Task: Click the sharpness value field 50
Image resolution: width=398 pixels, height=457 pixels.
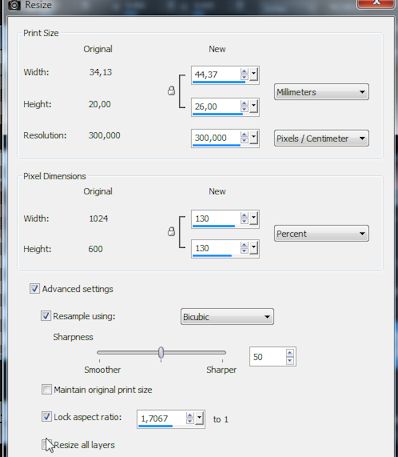Action: coord(268,357)
